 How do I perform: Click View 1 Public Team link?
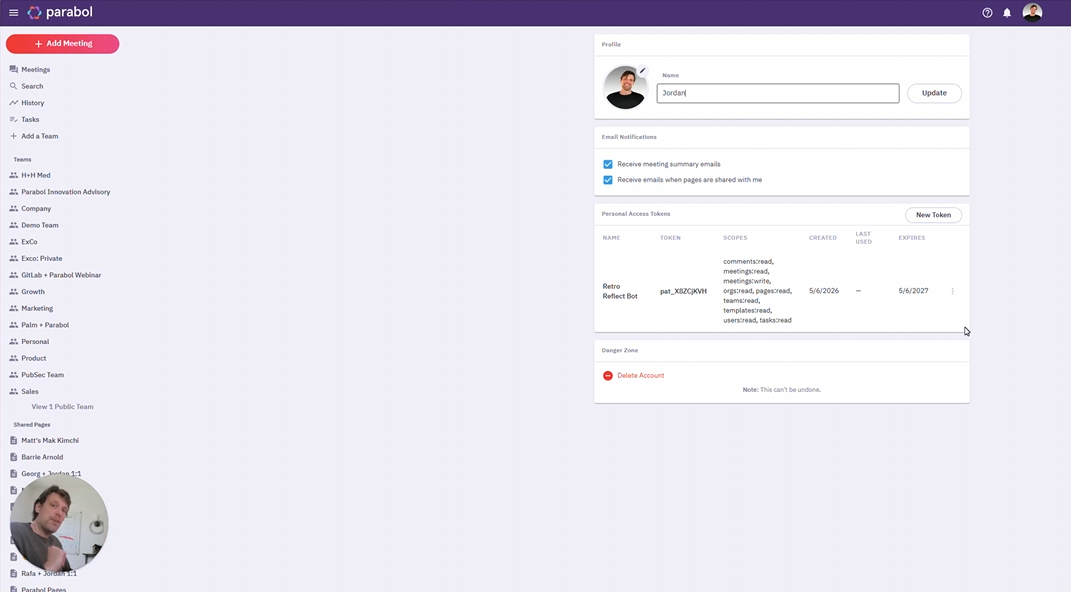pyautogui.click(x=62, y=407)
